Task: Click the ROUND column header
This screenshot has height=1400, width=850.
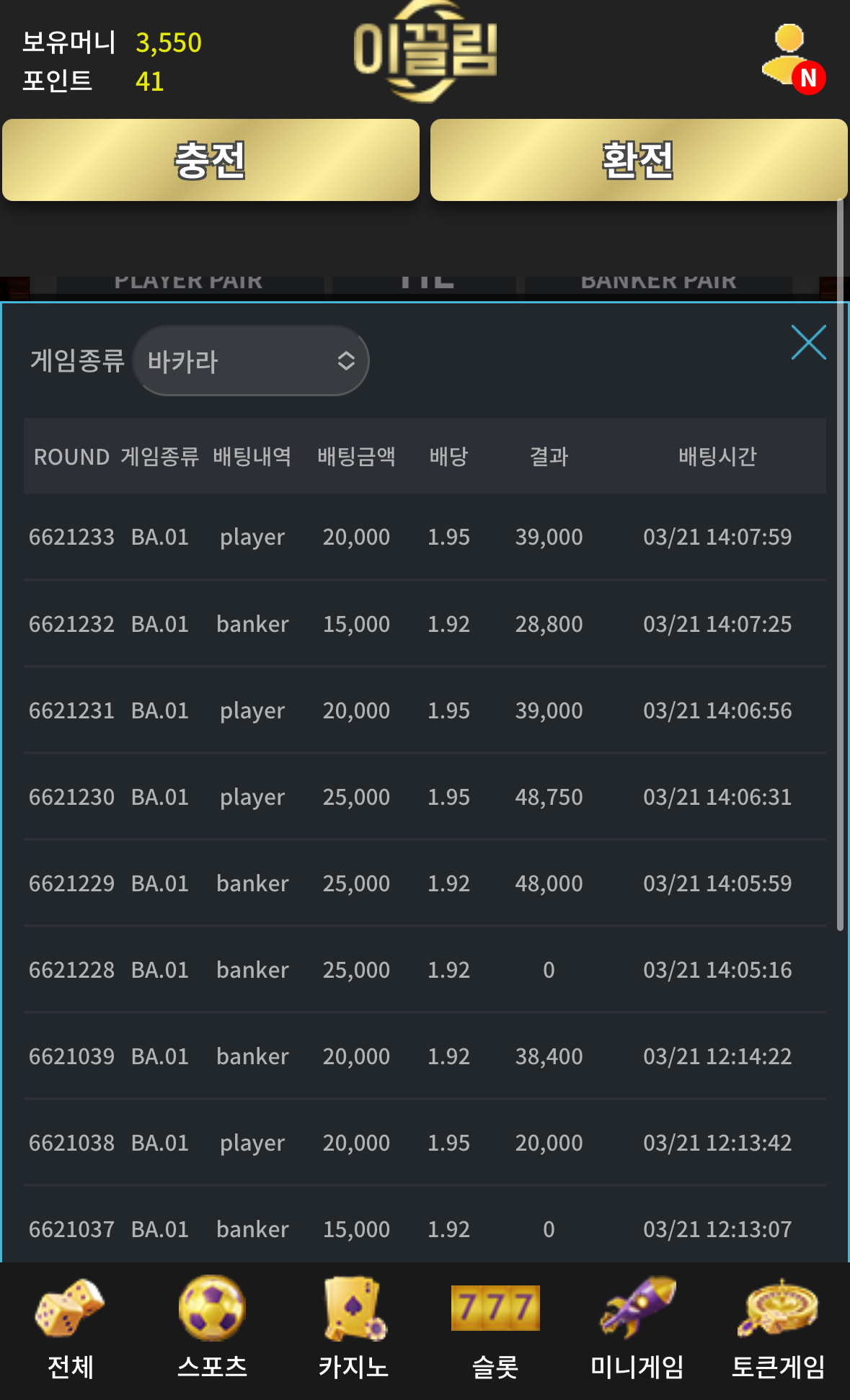Action: [71, 457]
